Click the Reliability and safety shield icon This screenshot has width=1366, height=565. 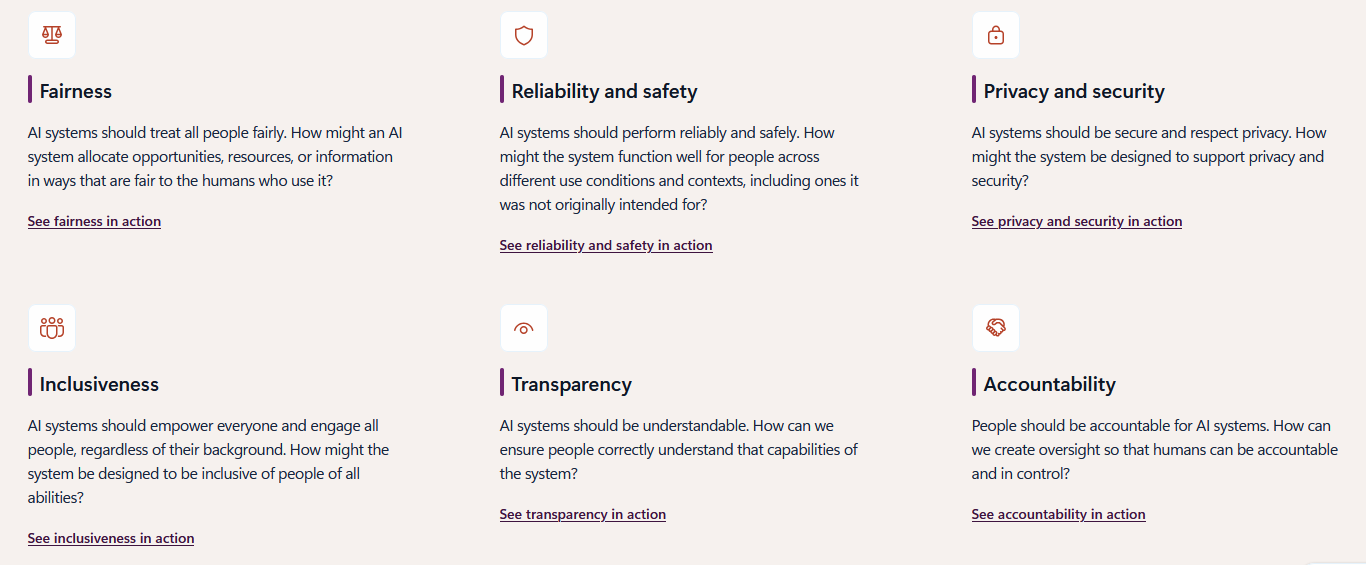[524, 35]
